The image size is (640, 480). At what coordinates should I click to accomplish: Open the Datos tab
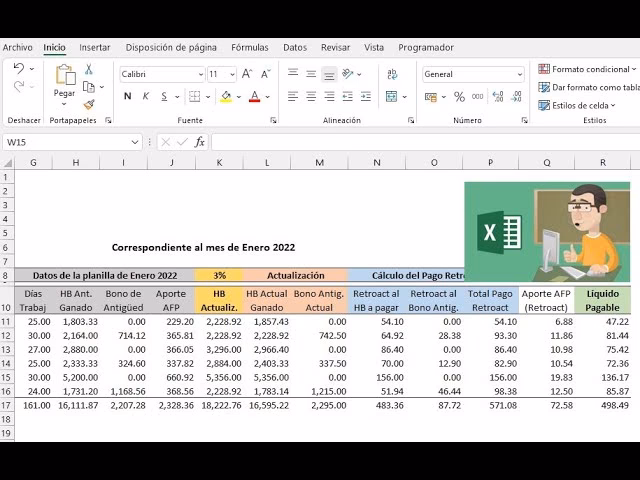point(295,47)
